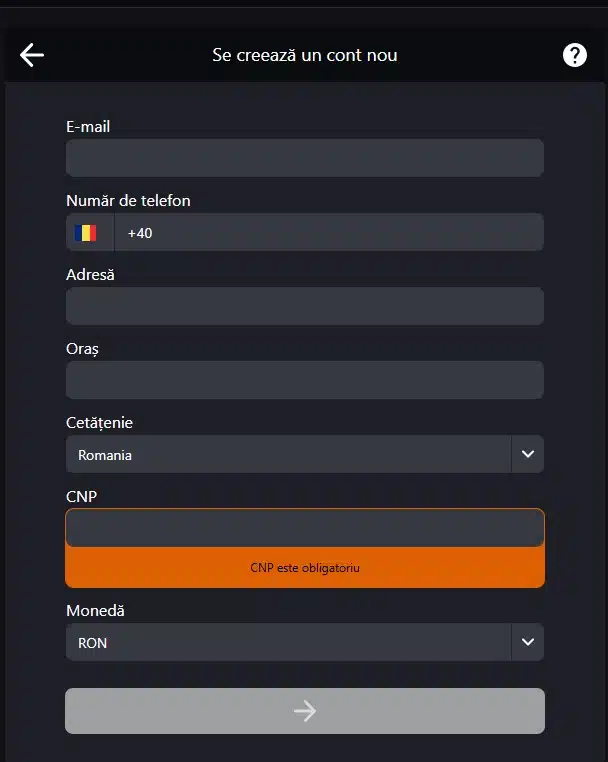Screen dimensions: 608x762
Task: Focus the phone number field with +40
Action: click(329, 232)
